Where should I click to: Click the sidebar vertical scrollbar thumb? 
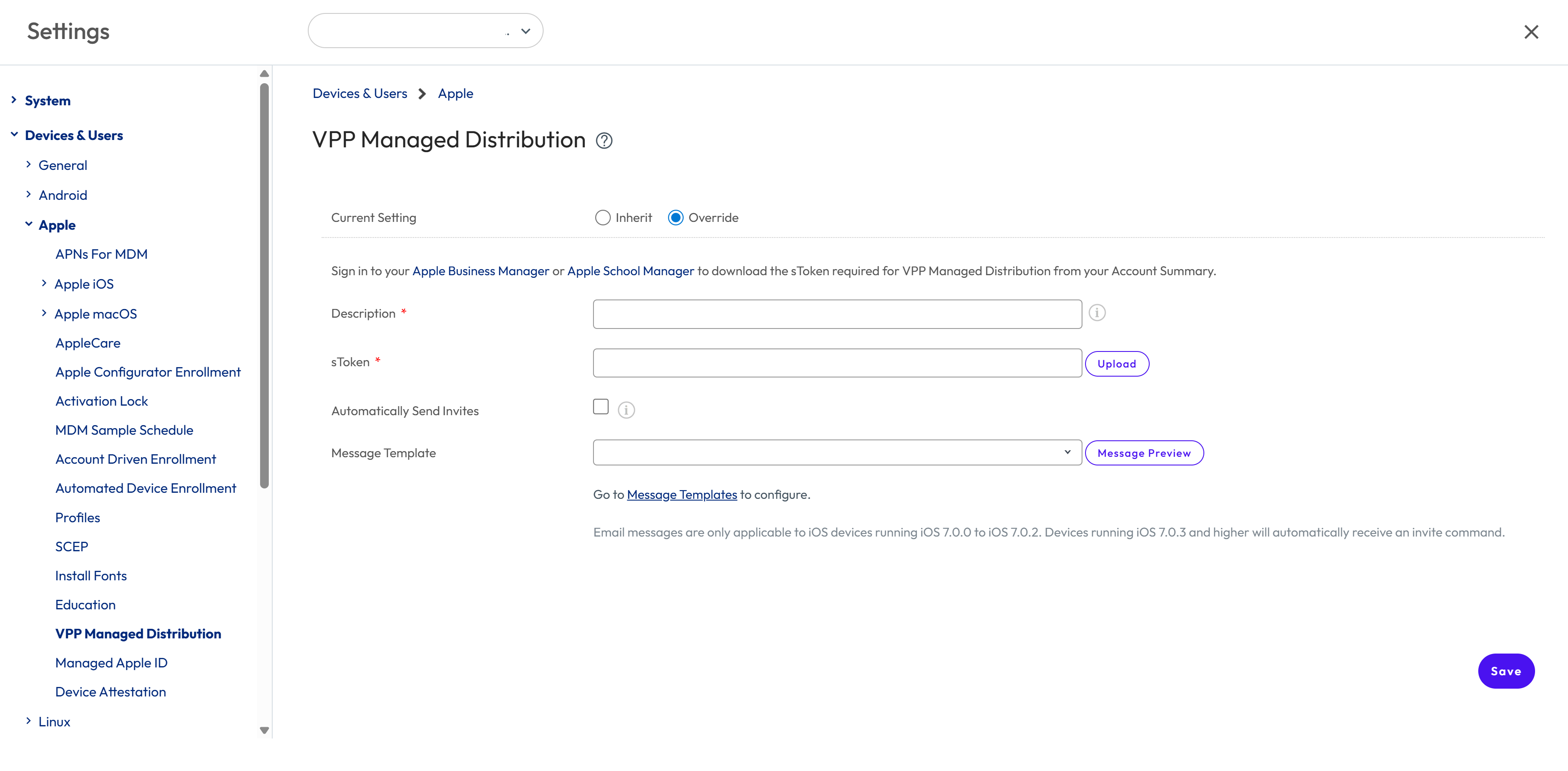point(264,286)
